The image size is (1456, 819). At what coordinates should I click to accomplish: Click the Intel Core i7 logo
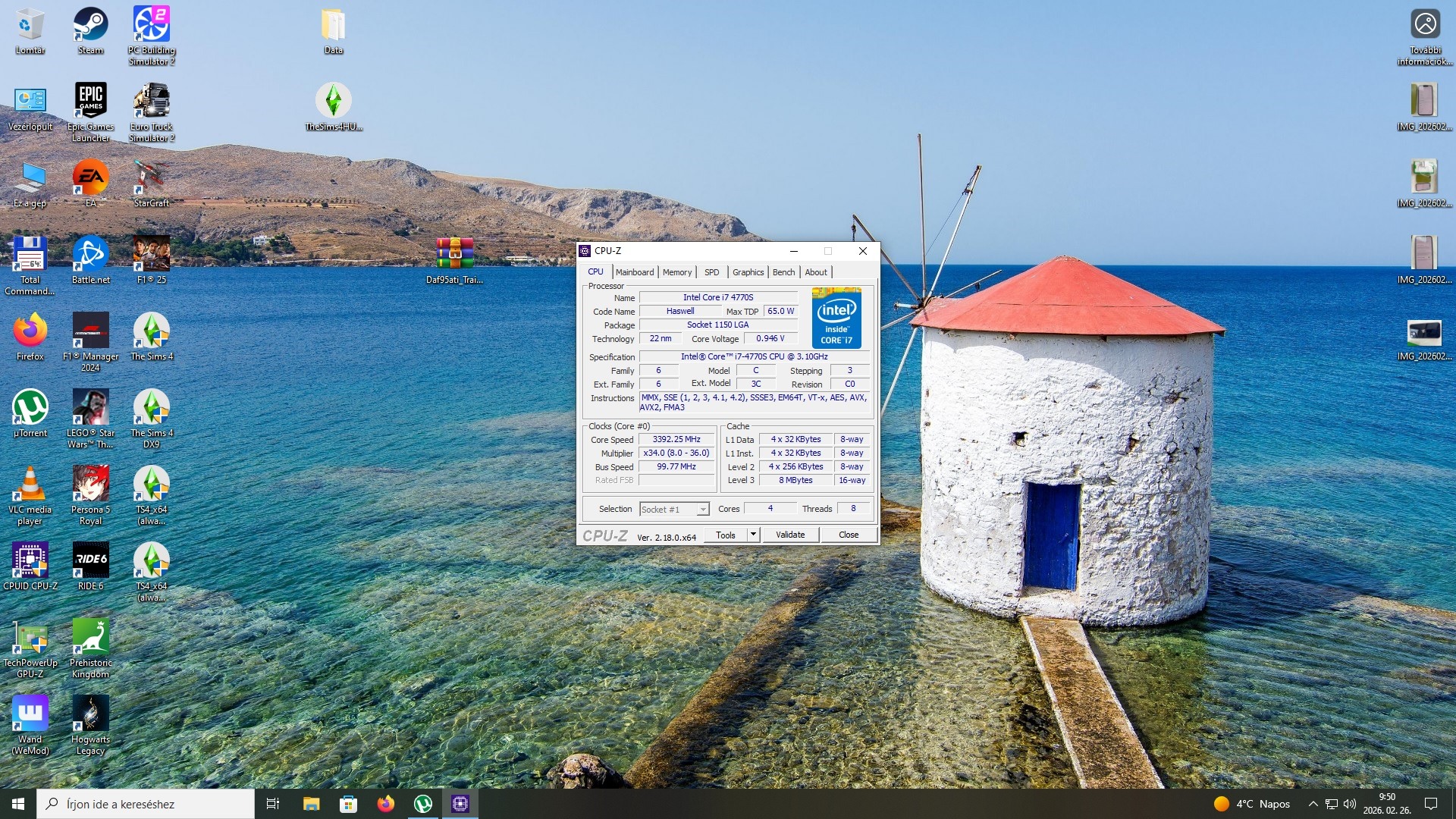836,318
